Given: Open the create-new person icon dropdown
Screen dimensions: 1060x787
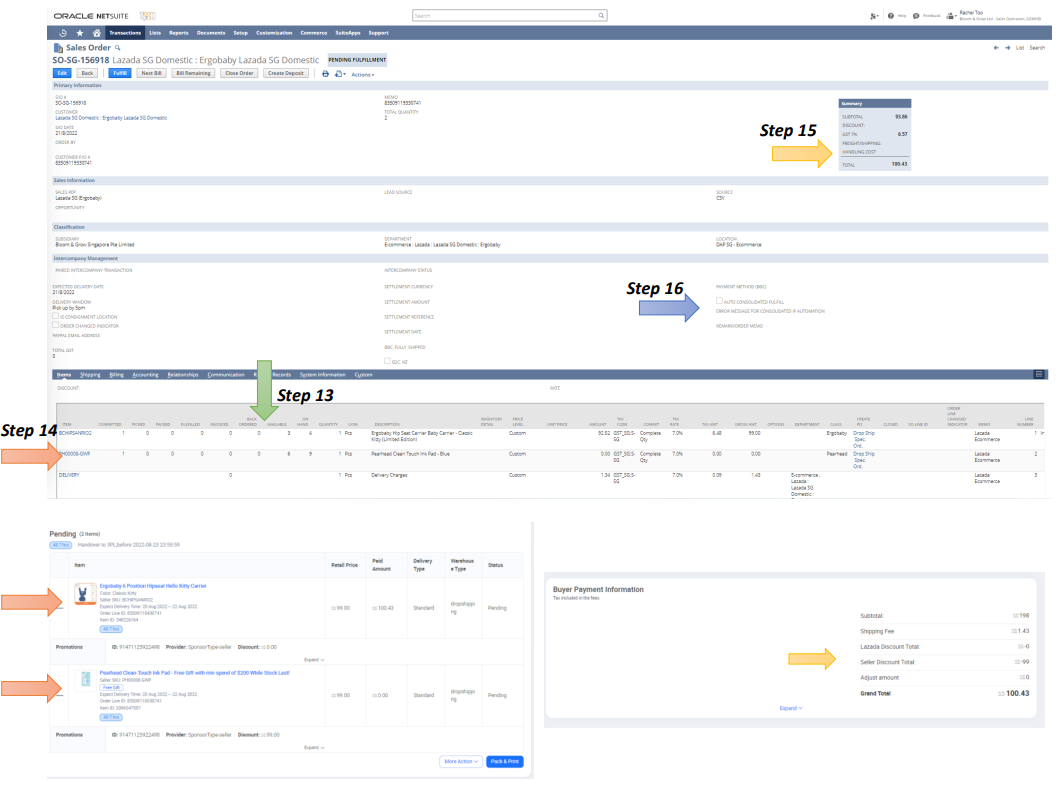Looking at the screenshot, I should click(x=874, y=16).
